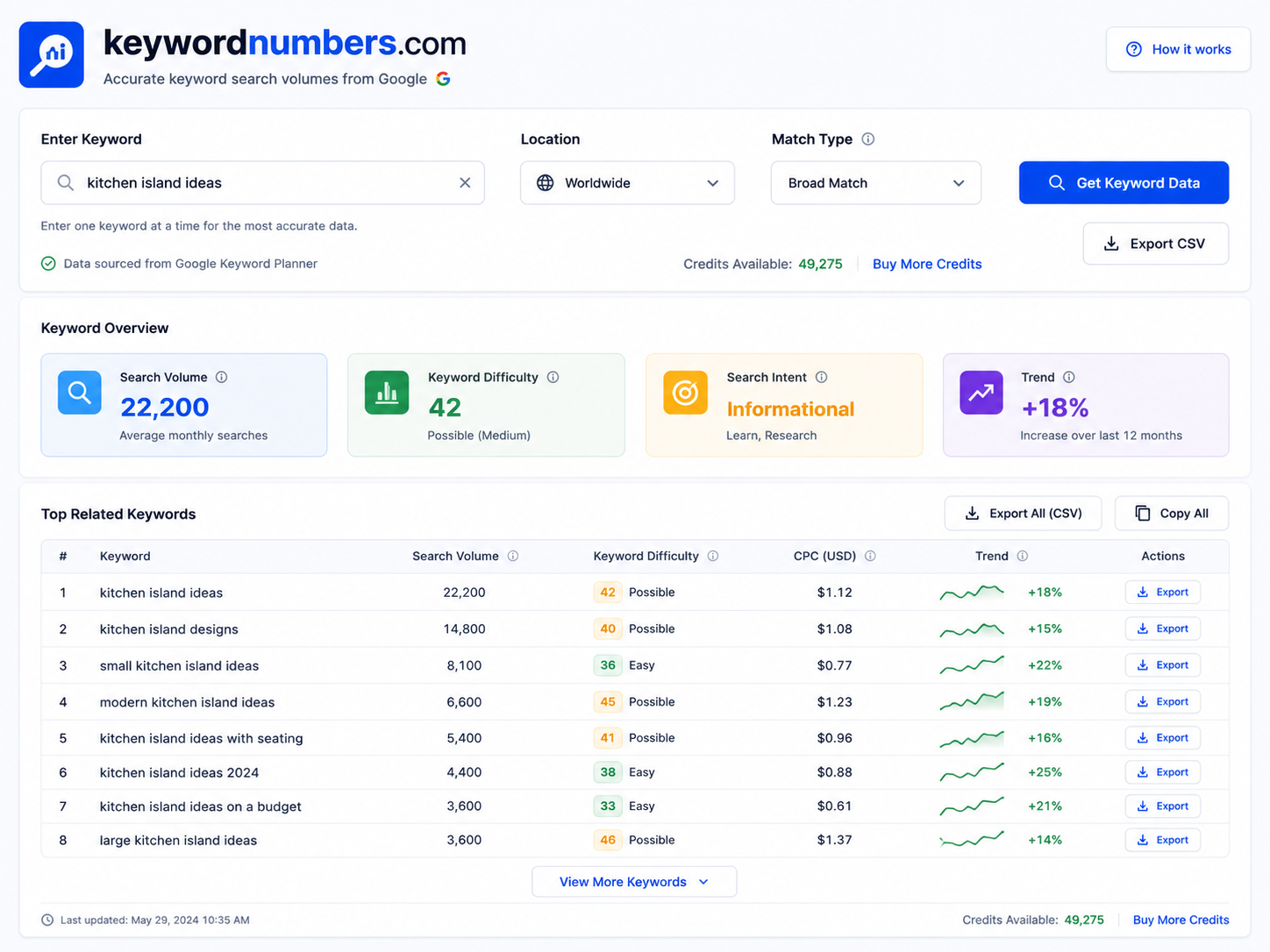1270x952 pixels.
Task: Click the search volume value 14,800
Action: pos(464,629)
